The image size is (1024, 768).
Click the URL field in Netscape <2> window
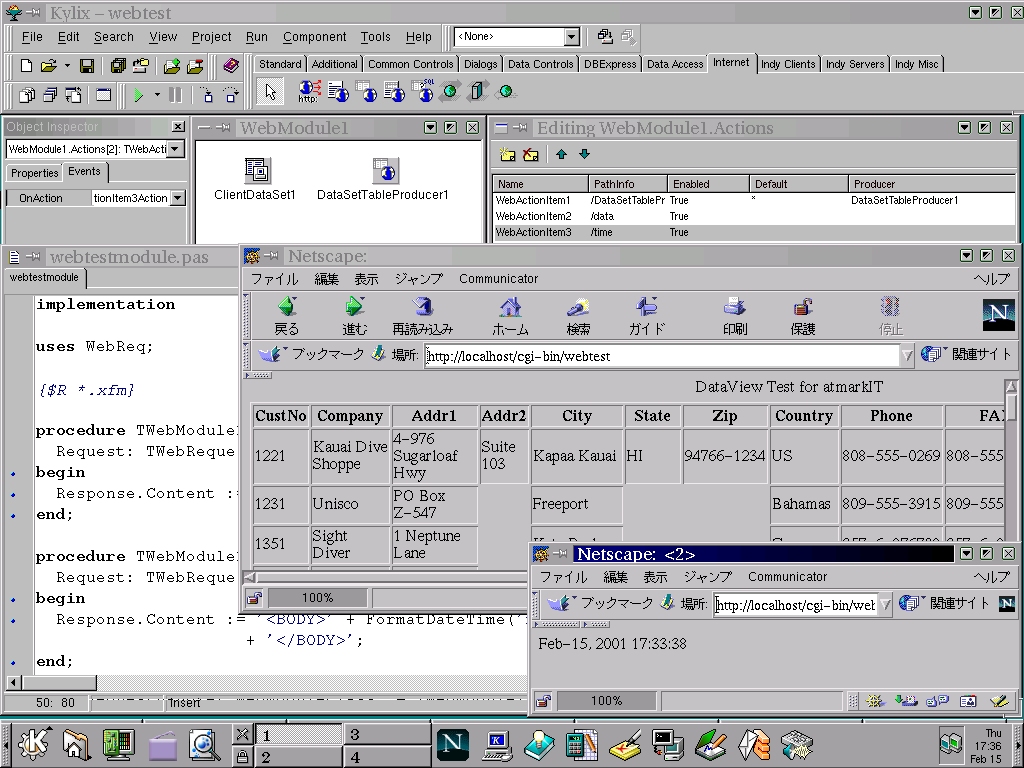pos(796,605)
